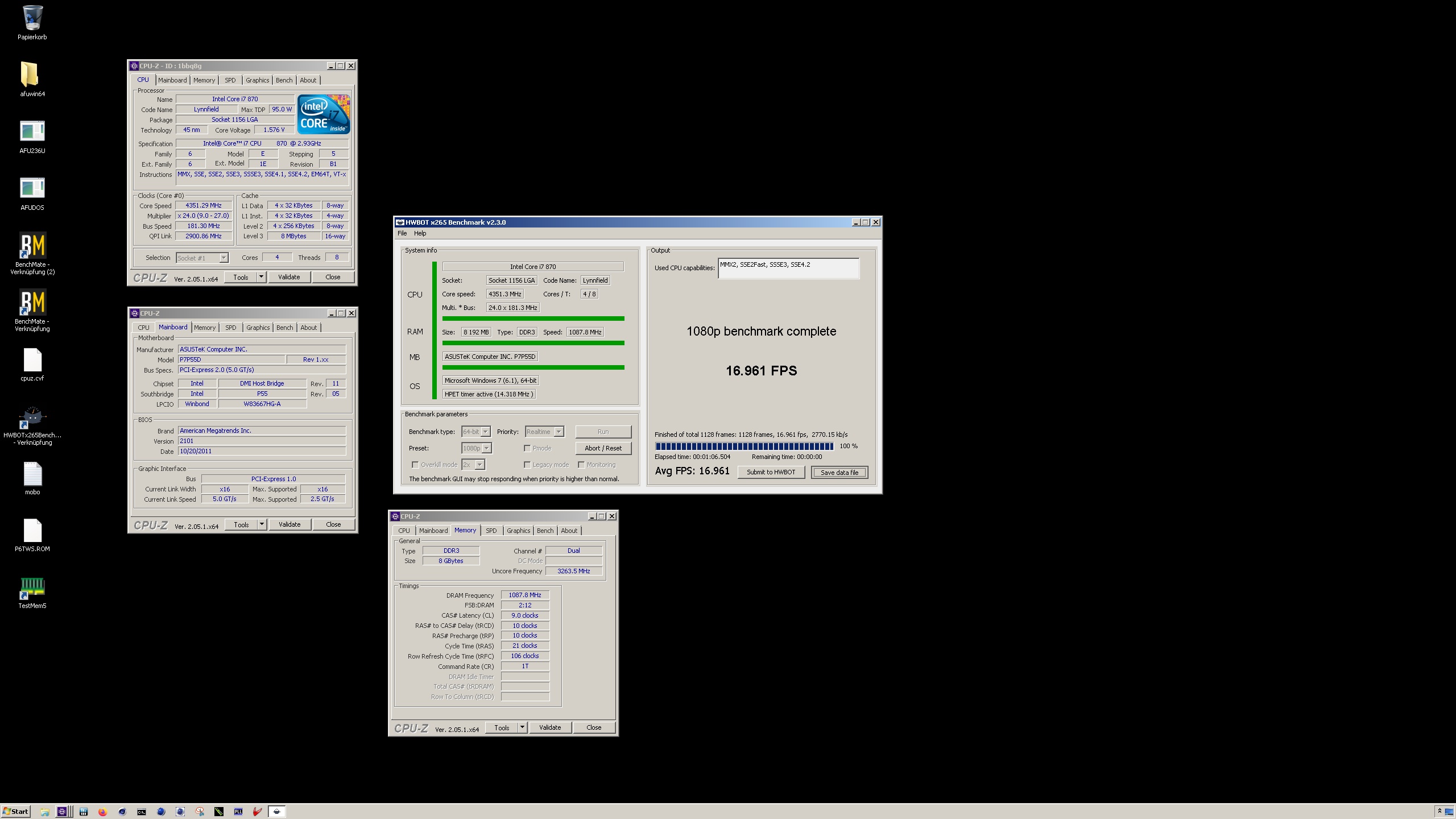Open the Priority Realtime dropdown

[x=544, y=432]
